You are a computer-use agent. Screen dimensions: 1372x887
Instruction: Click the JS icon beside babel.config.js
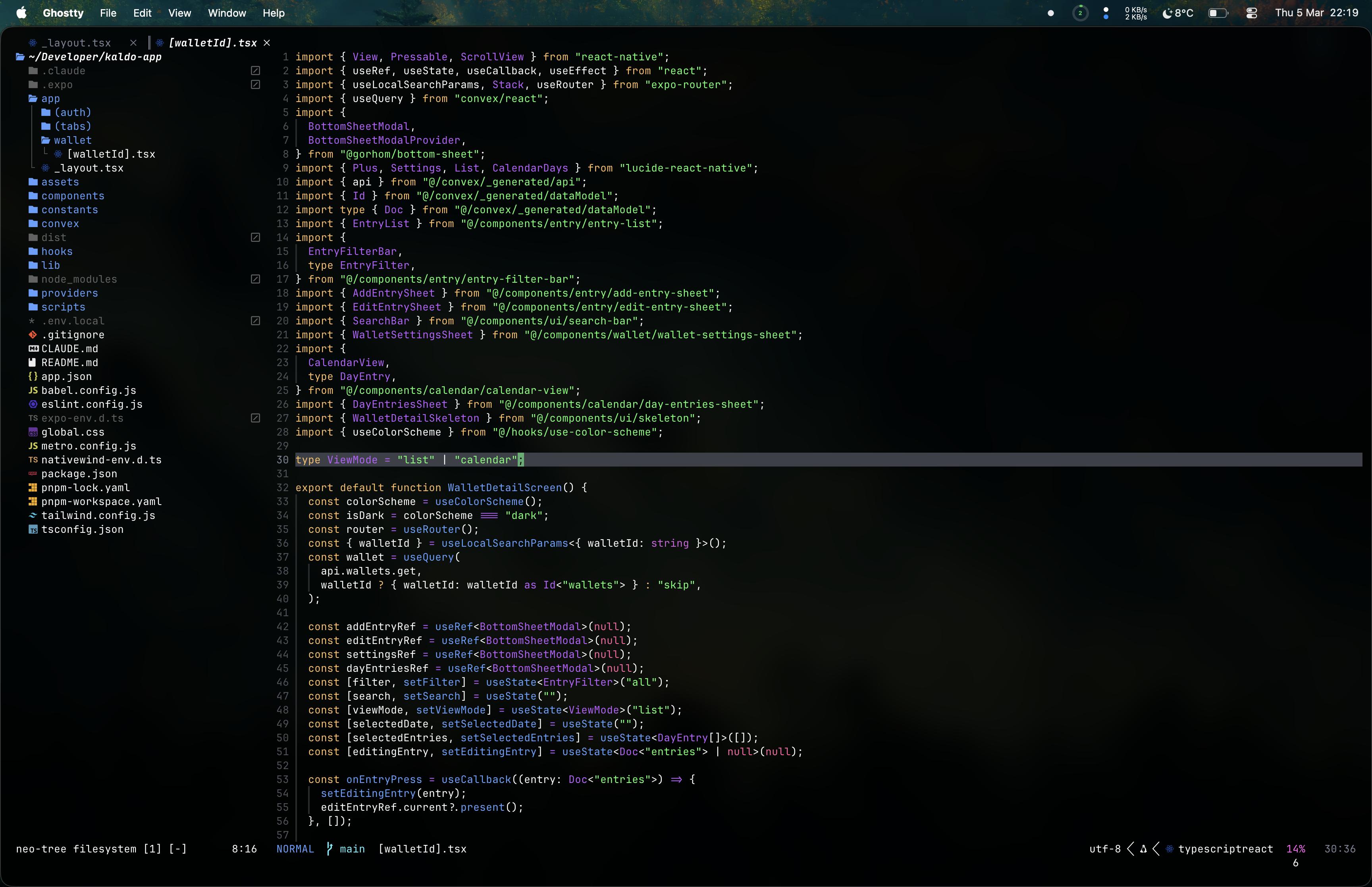[33, 391]
